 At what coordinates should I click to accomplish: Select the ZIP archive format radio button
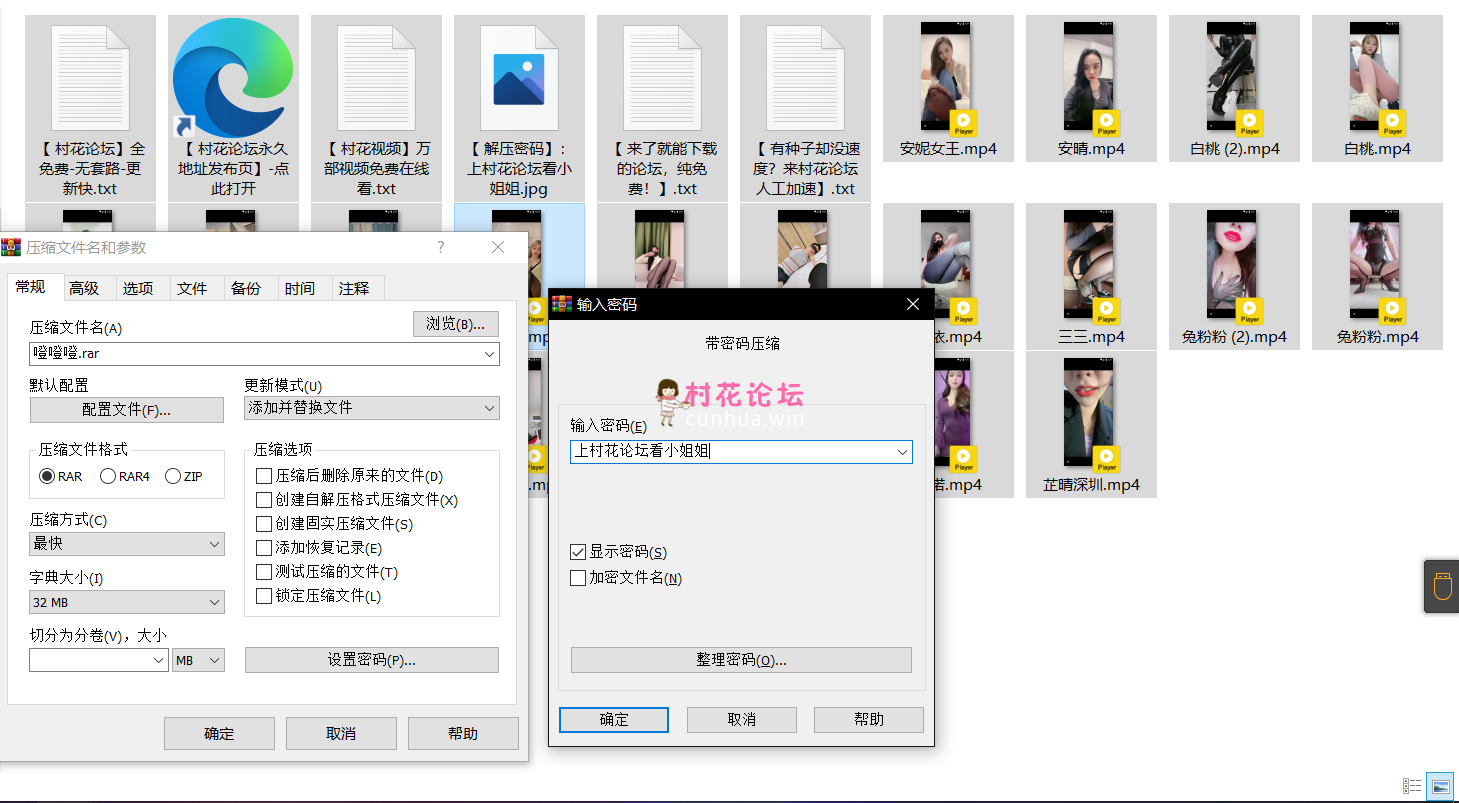173,477
